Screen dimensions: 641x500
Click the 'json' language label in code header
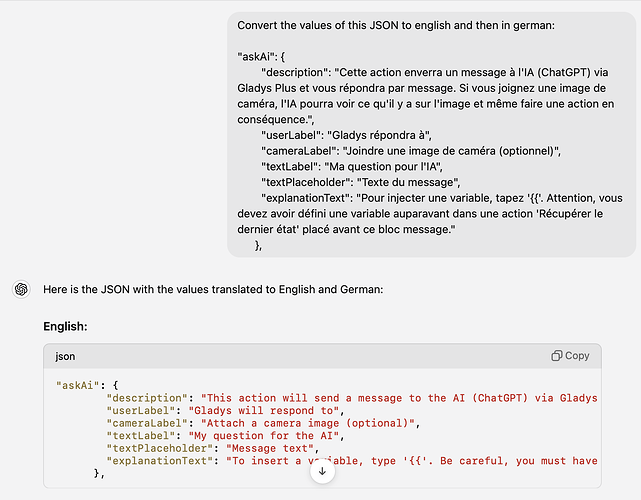point(65,357)
